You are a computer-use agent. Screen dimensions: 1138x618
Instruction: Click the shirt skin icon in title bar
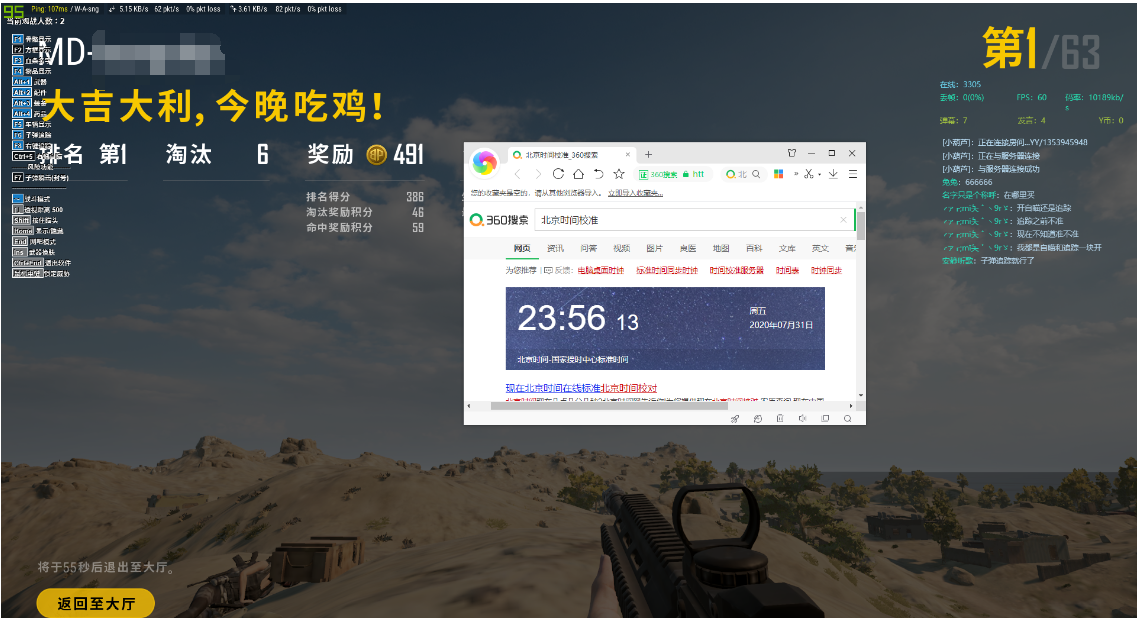[x=792, y=153]
